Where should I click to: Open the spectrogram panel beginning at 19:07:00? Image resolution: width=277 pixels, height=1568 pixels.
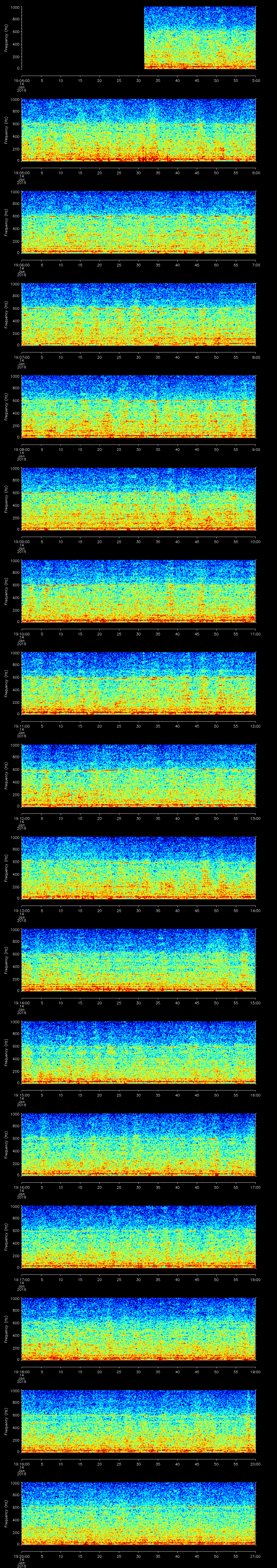point(139,315)
